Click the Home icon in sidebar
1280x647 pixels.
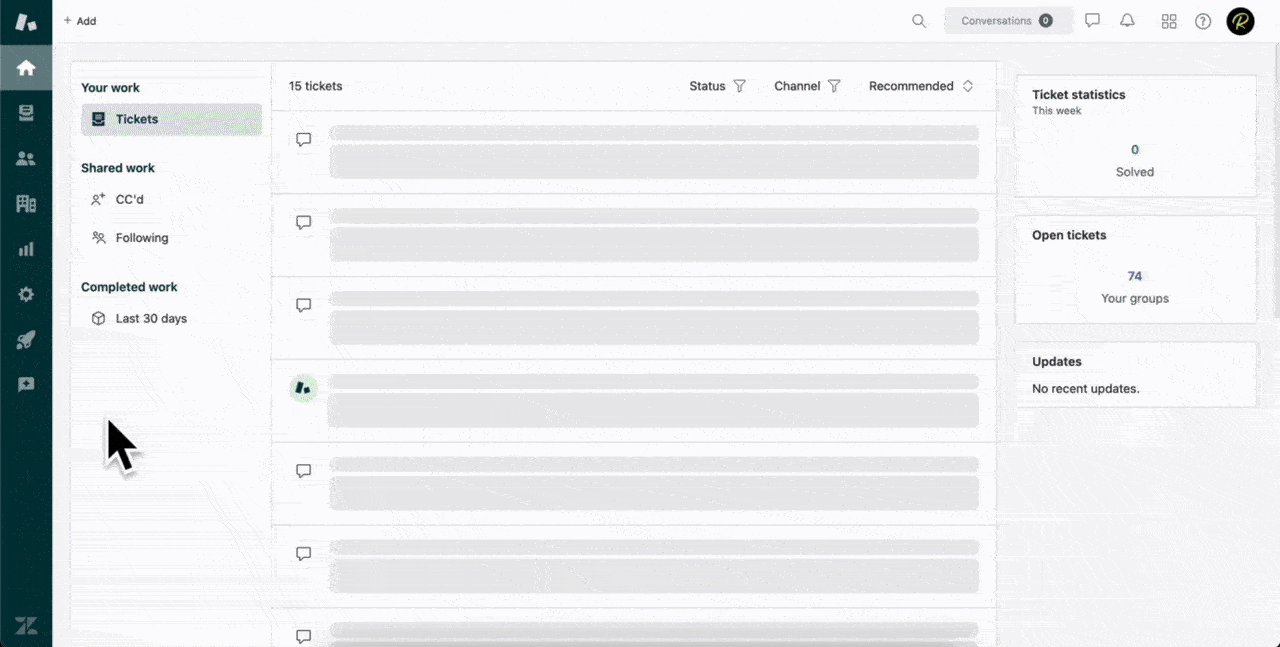(26, 68)
